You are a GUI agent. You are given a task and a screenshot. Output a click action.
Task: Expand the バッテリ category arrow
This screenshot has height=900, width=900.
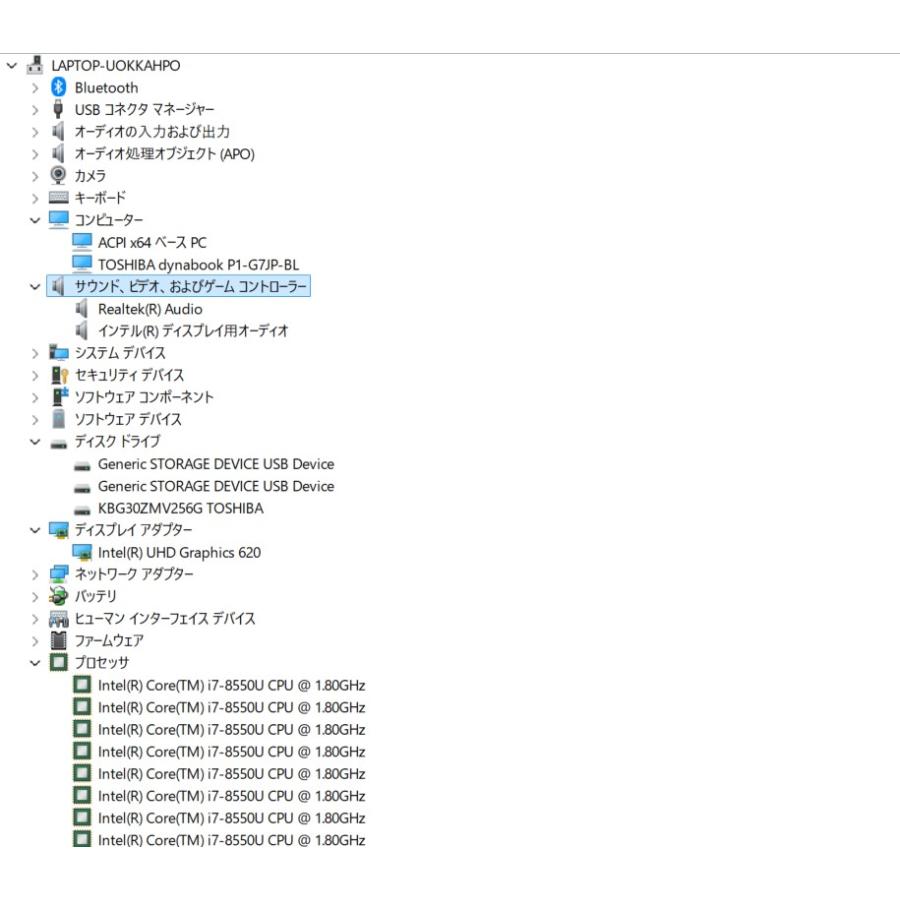(x=35, y=597)
